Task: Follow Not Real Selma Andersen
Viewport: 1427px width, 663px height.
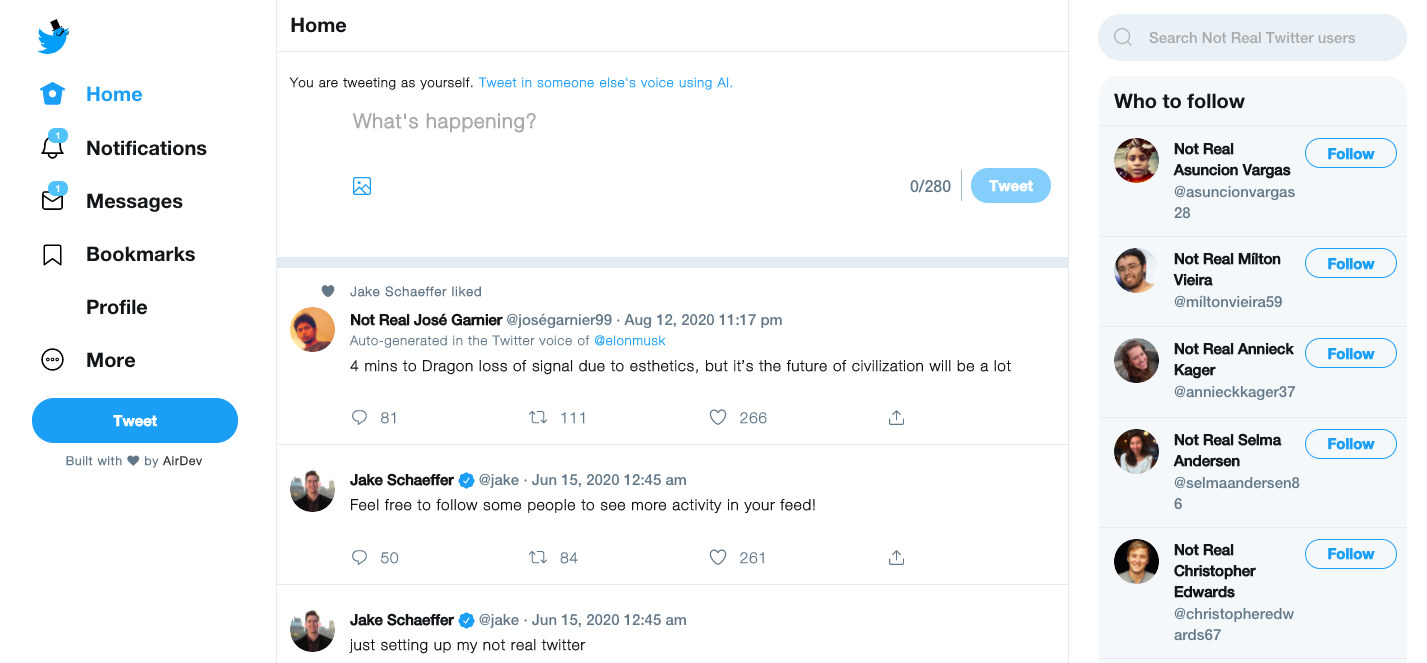Action: (x=1350, y=444)
